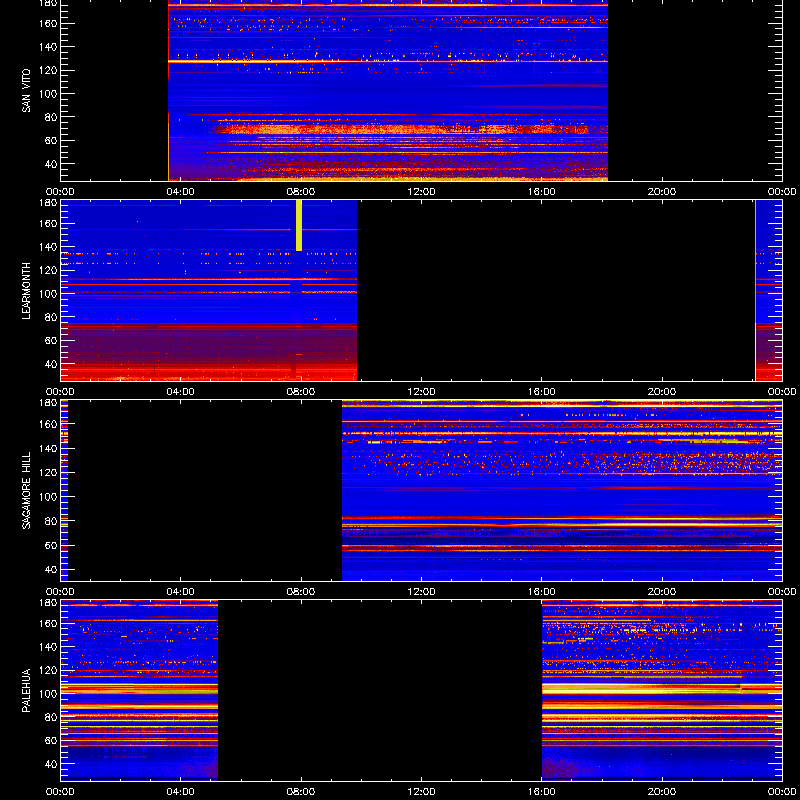Screen dimensions: 800x800
Task: Select the 04:00 label under Palehua panel
Action: coord(181,792)
